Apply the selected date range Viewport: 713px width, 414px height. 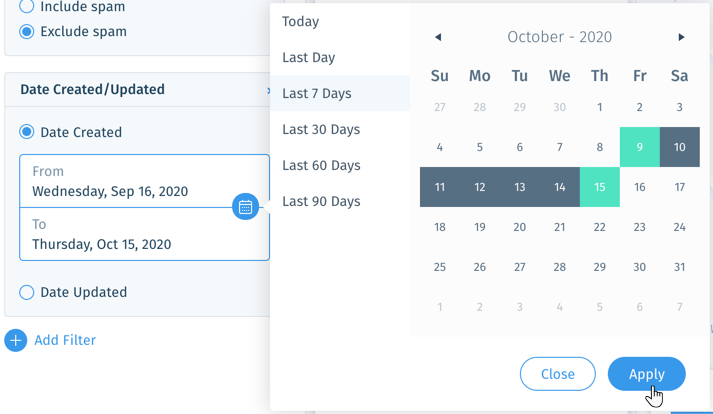coord(647,374)
